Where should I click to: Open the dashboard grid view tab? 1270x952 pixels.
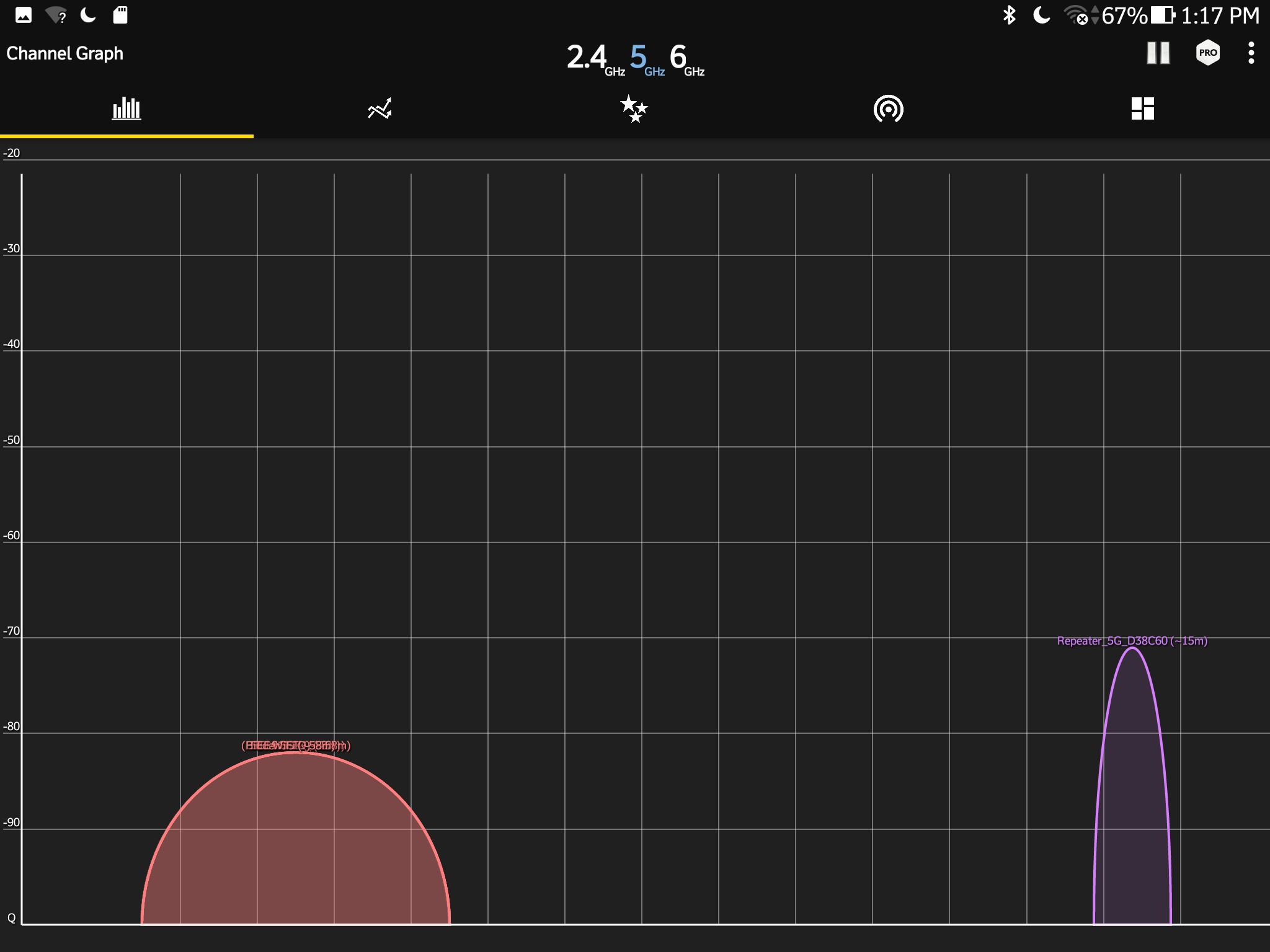(1142, 109)
